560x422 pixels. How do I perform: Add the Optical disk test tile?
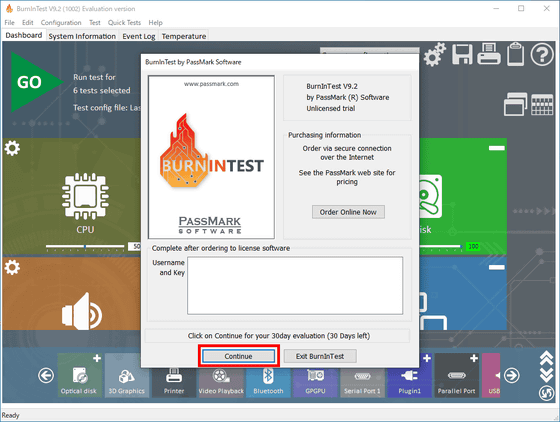[97, 358]
